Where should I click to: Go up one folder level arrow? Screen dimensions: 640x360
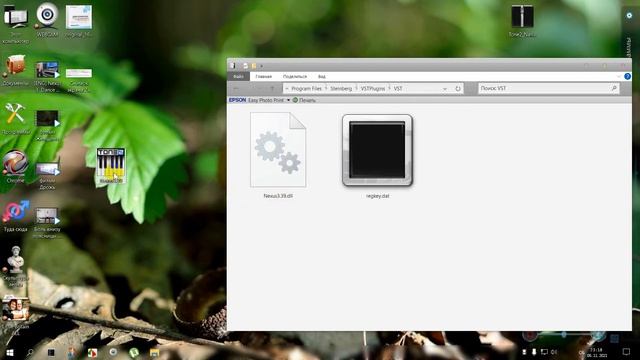point(272,89)
